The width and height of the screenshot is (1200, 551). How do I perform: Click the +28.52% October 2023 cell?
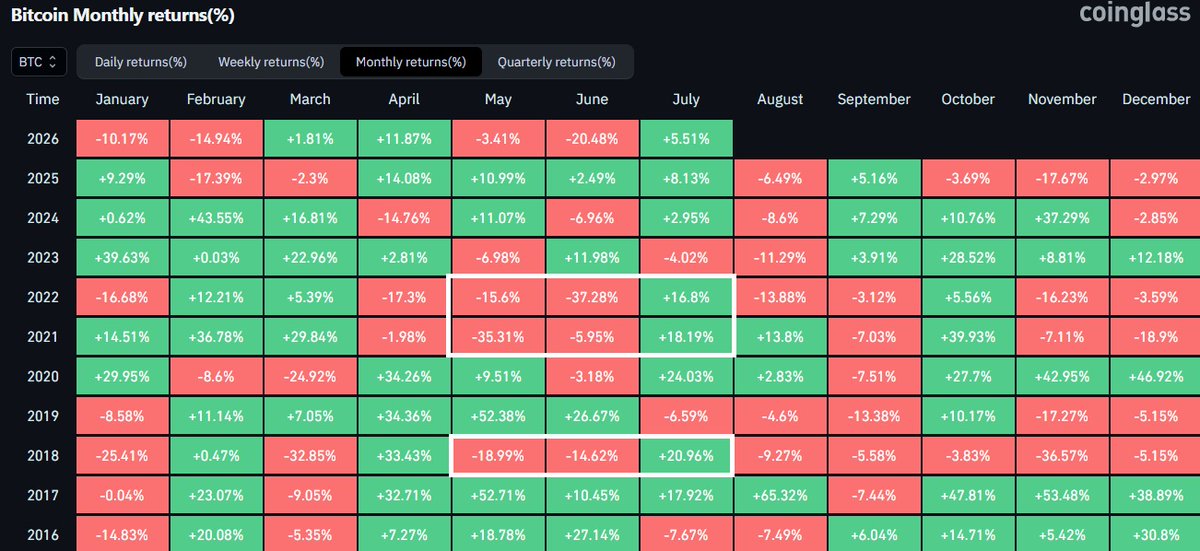point(968,257)
